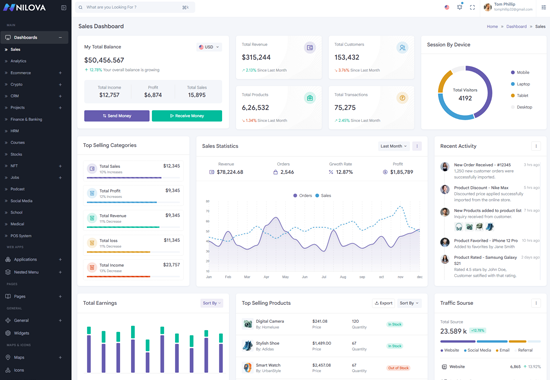Image resolution: width=550 pixels, height=380 pixels.
Task: Click the Total loss category icon
Action: tap(92, 243)
